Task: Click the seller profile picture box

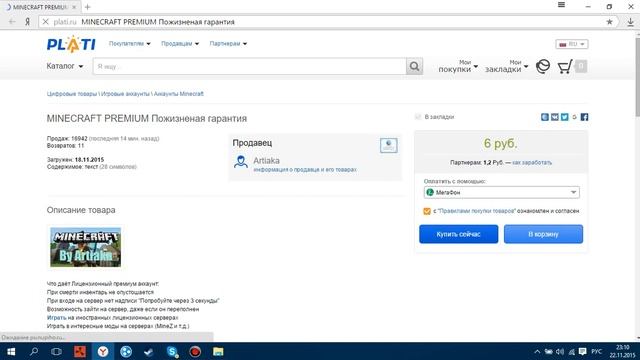Action: coord(389,145)
